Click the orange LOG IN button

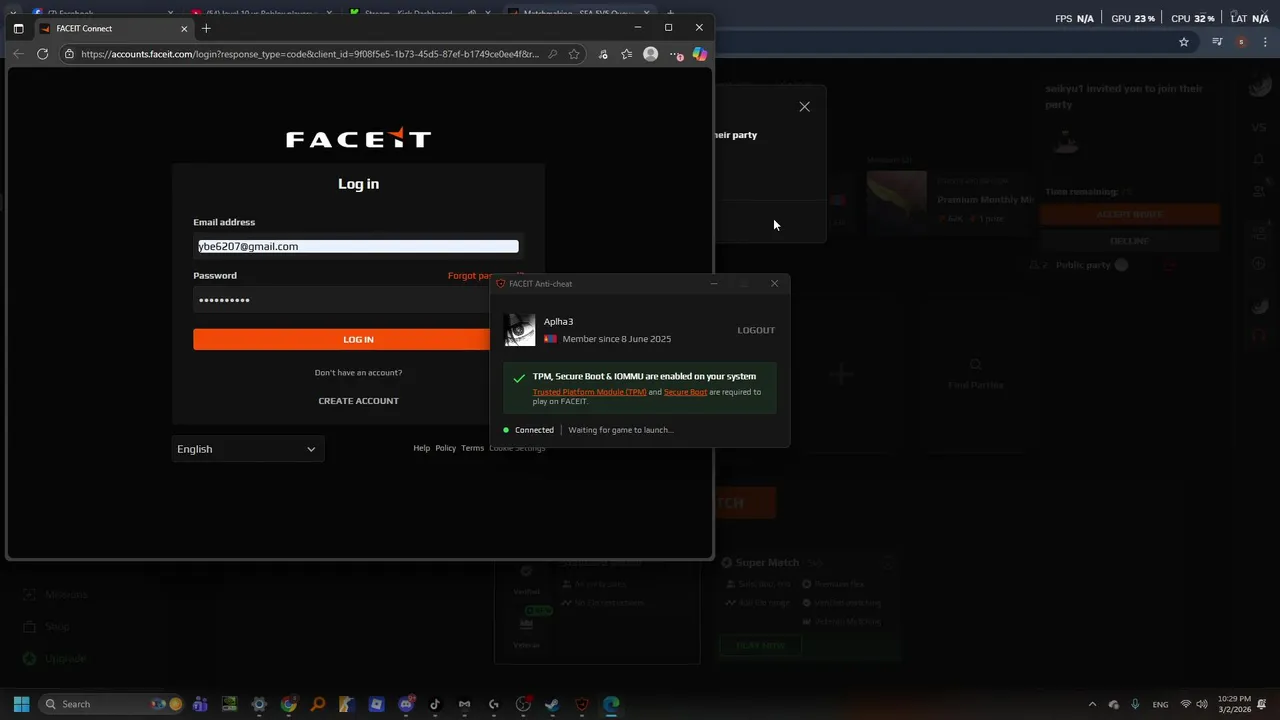(358, 339)
